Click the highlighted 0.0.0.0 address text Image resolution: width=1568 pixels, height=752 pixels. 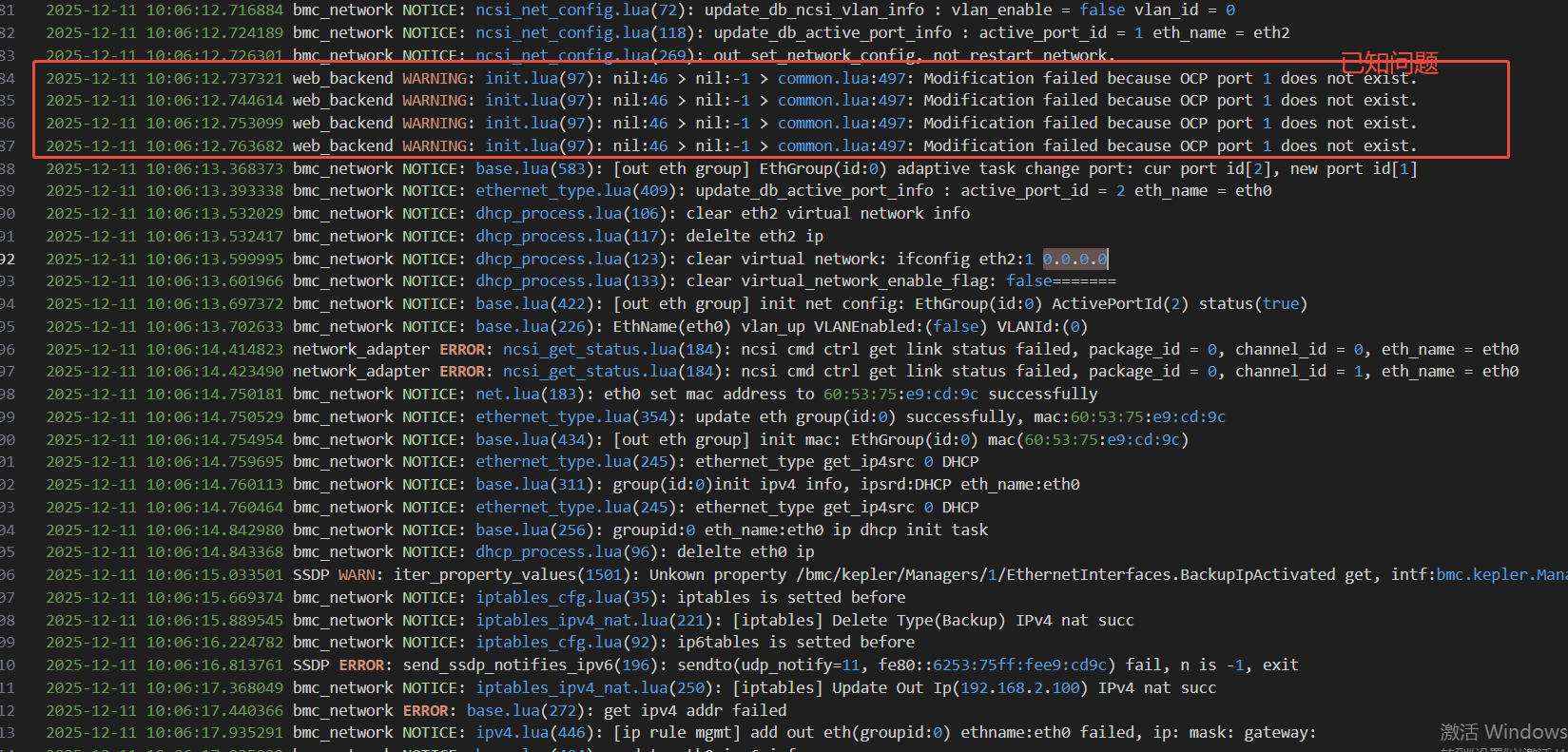(x=1074, y=259)
